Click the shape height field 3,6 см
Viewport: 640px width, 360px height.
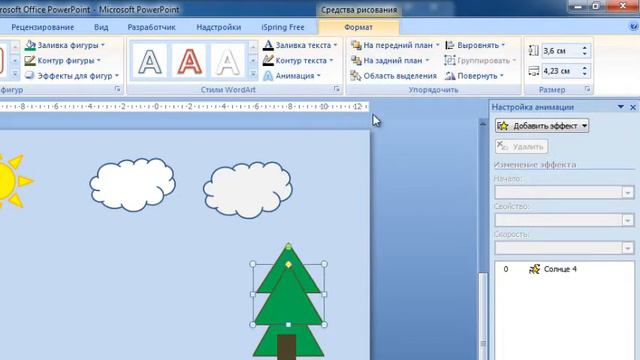(x=560, y=51)
